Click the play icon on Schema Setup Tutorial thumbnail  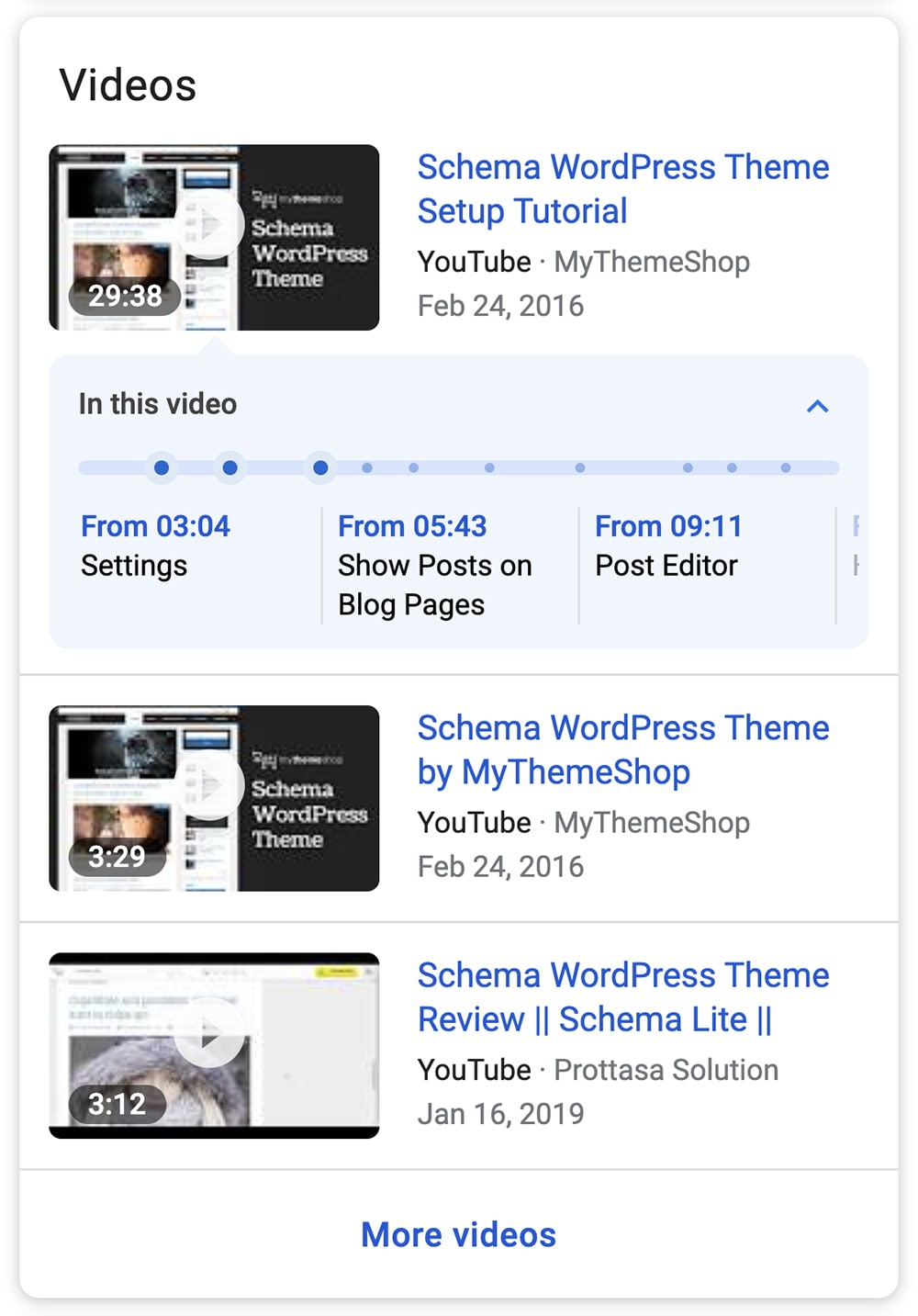pos(212,223)
